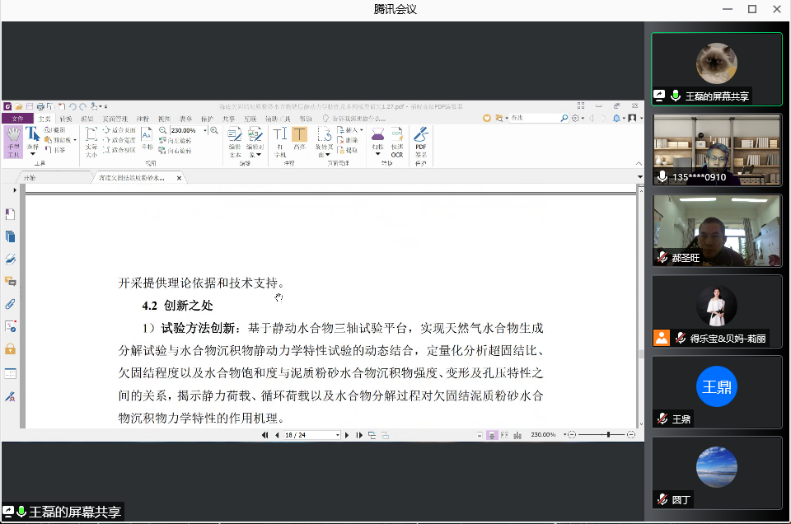
Task: Jump to the first page button
Action: point(265,435)
